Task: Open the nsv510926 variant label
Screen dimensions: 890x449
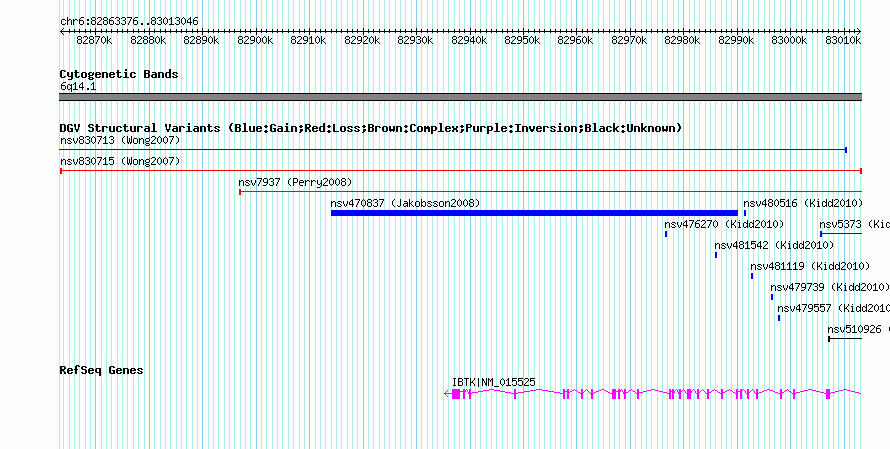Action: click(858, 329)
